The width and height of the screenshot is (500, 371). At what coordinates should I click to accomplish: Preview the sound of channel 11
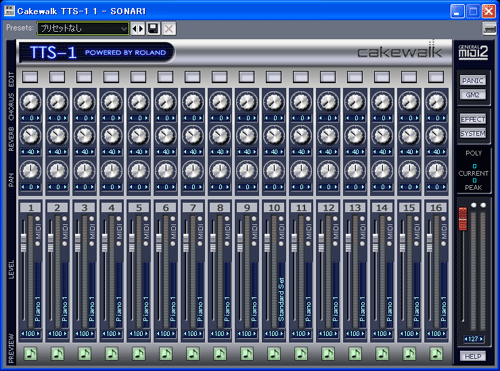[x=301, y=354]
